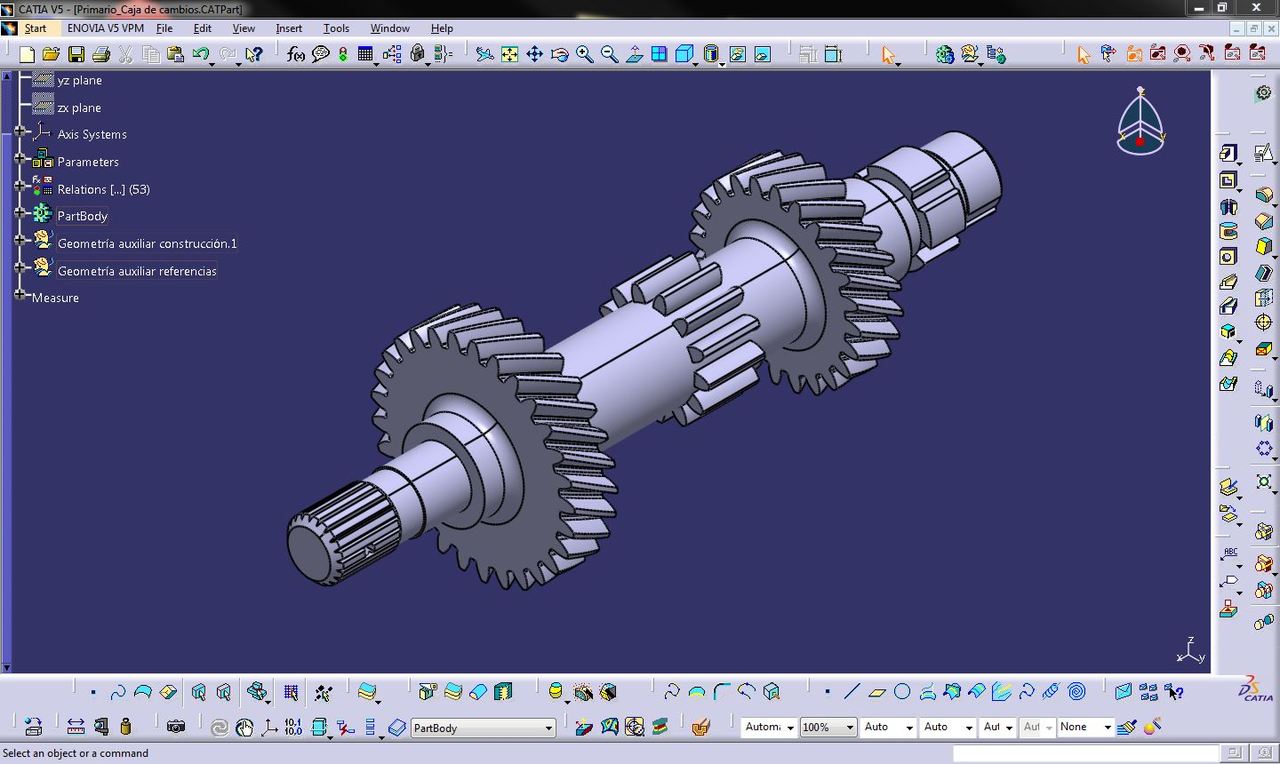The width and height of the screenshot is (1280, 764).
Task: Expand Geometría auxiliar construcción.1 node
Action: [20, 240]
